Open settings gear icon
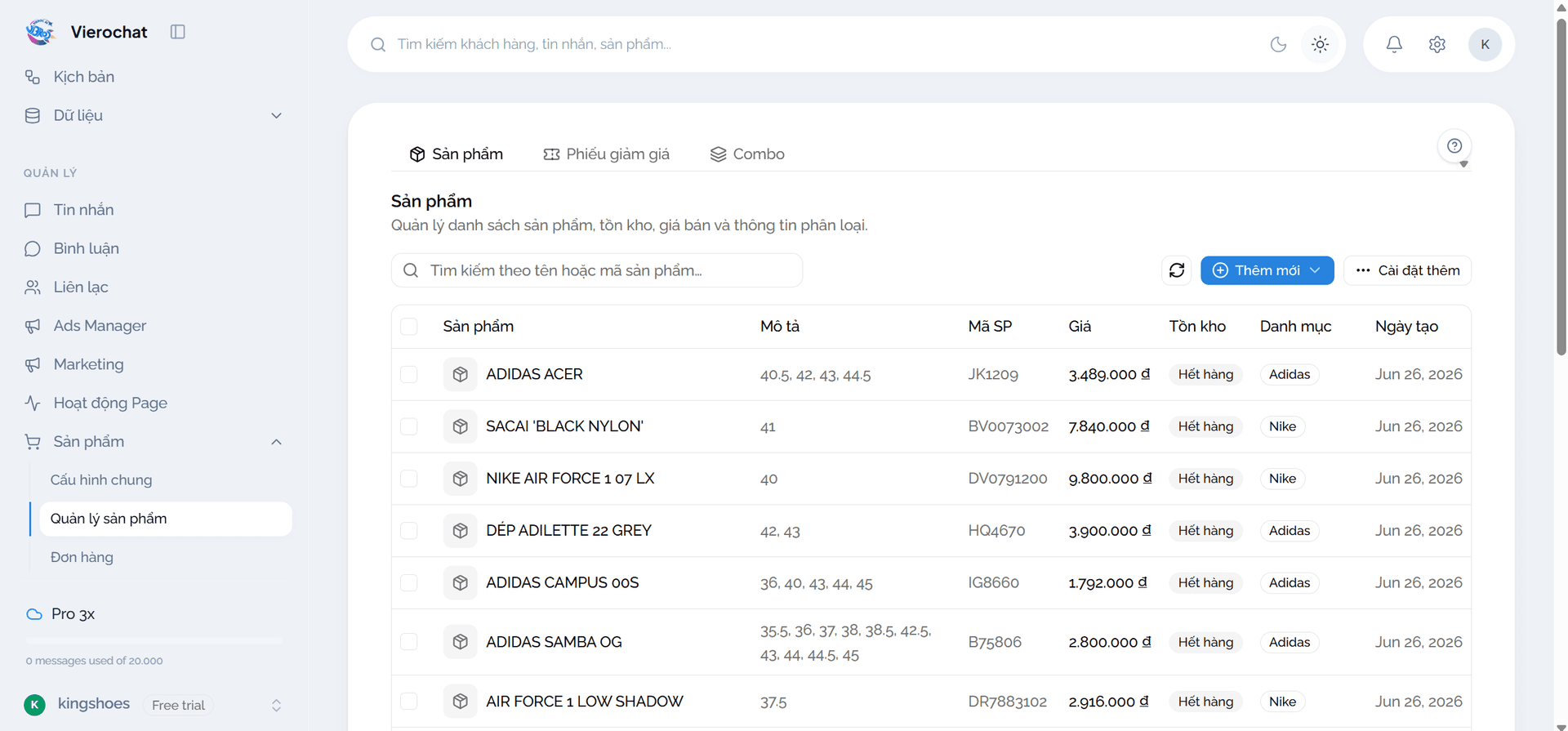Viewport: 1568px width, 731px height. [x=1437, y=44]
